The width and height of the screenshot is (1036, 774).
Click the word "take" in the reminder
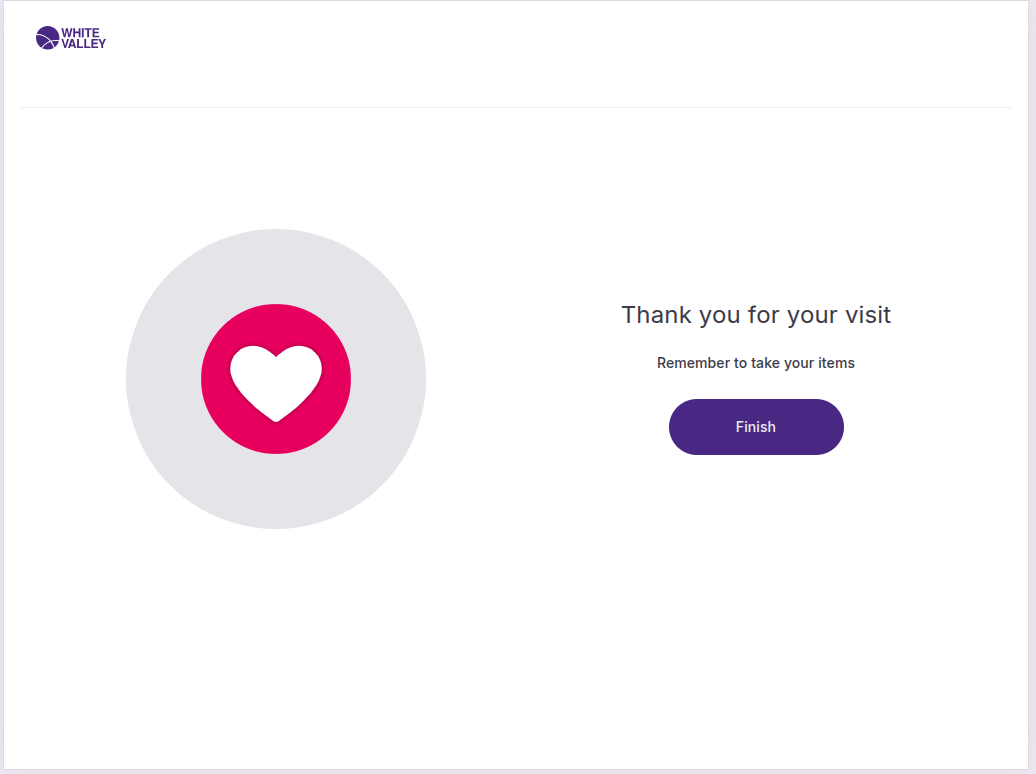765,363
